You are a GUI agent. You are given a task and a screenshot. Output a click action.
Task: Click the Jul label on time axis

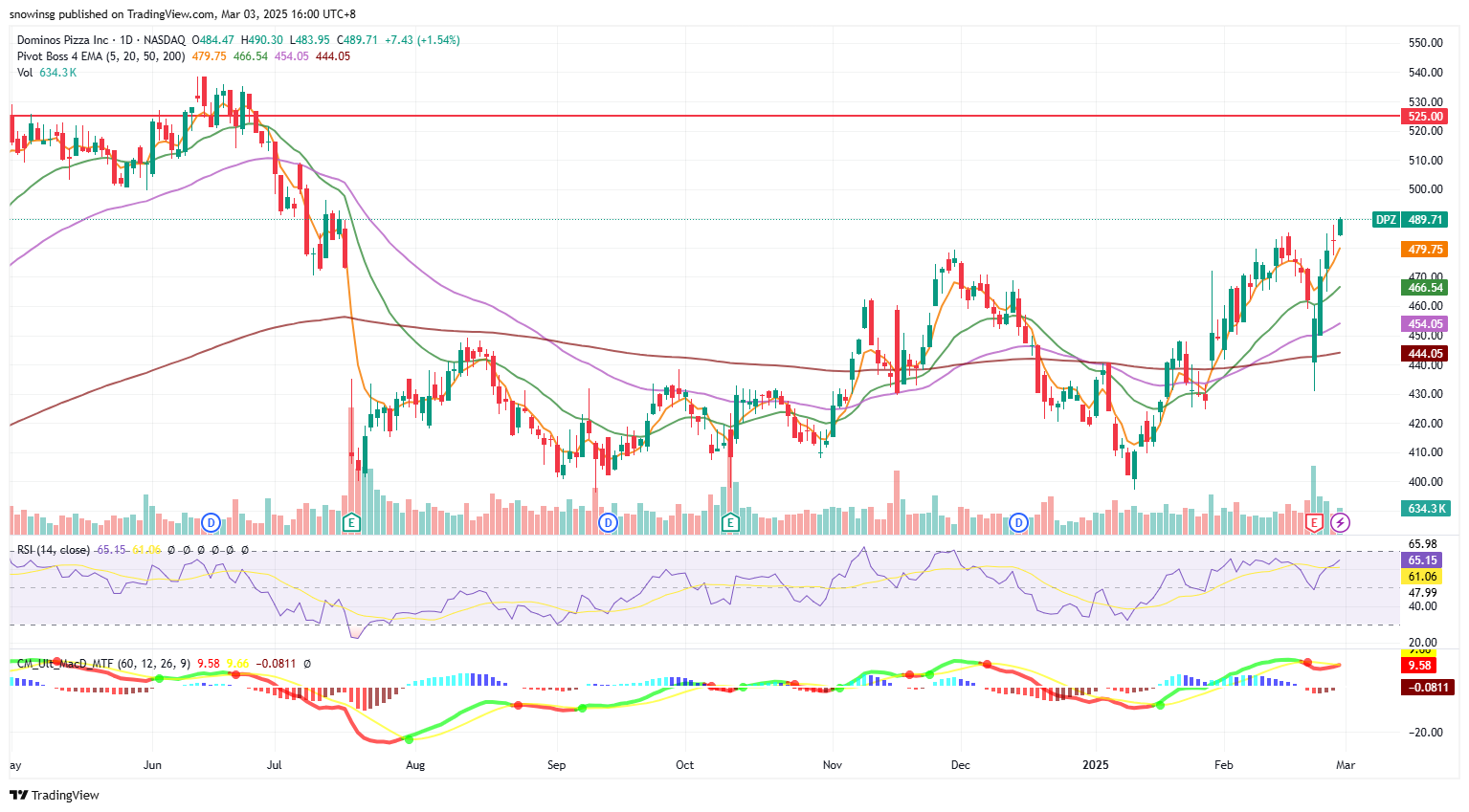point(275,765)
